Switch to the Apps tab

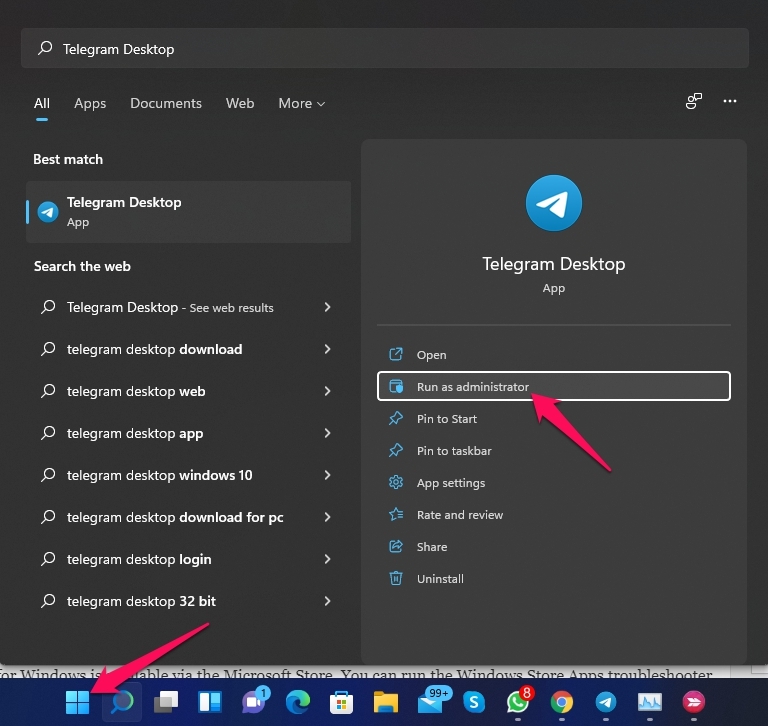pyautogui.click(x=90, y=103)
